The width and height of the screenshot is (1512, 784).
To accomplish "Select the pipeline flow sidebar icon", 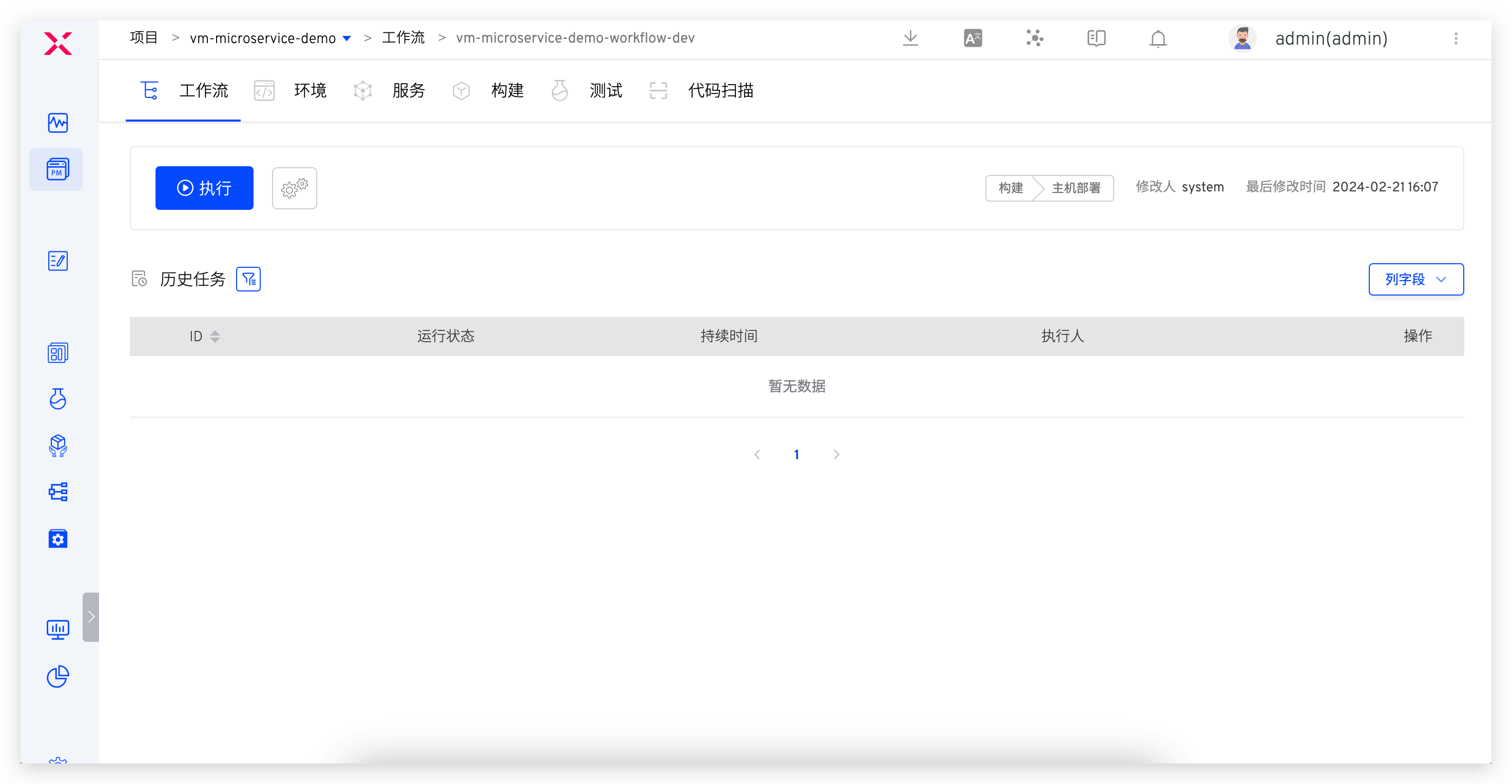I will point(57,492).
